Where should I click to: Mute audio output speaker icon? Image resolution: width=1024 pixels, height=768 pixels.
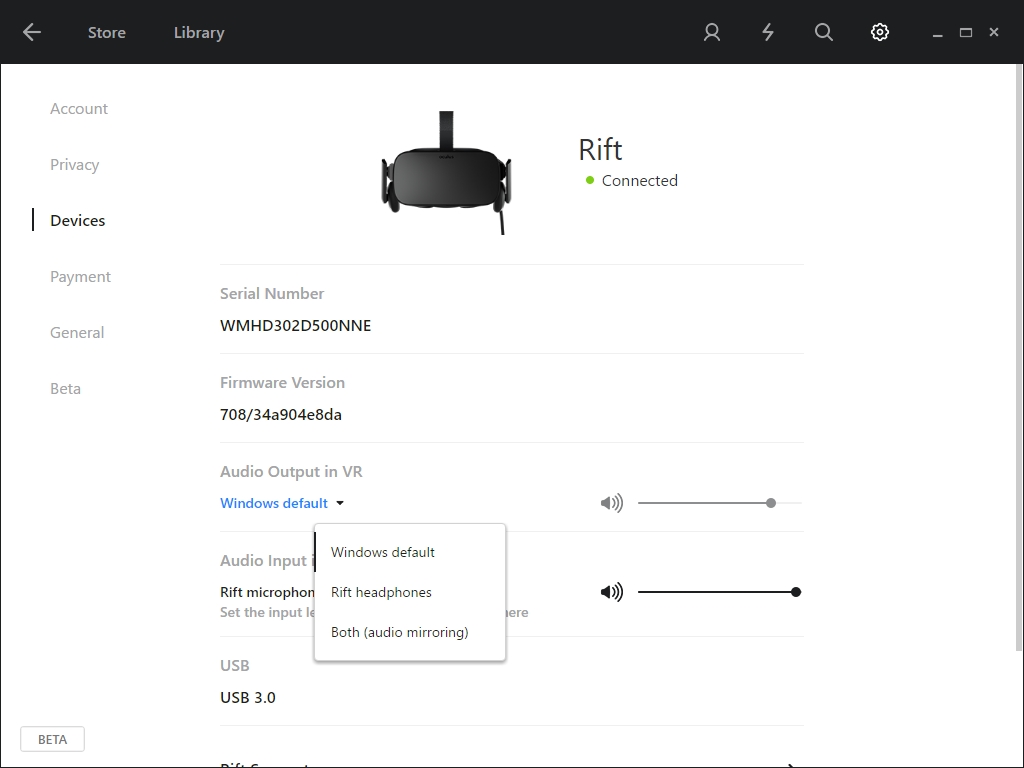[612, 503]
